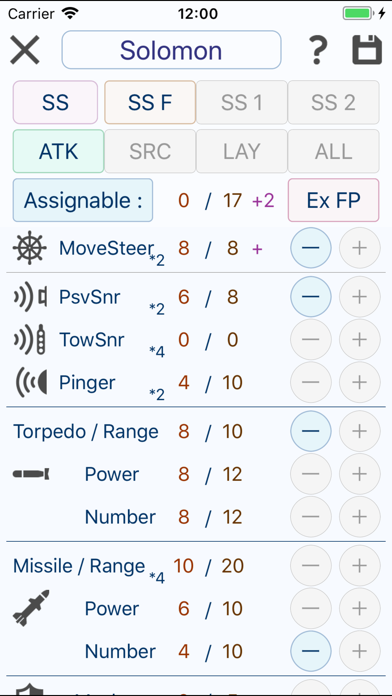Screen dimensions: 392x696
Task: Decrease Missile Number with the minus button
Action: 311,651
